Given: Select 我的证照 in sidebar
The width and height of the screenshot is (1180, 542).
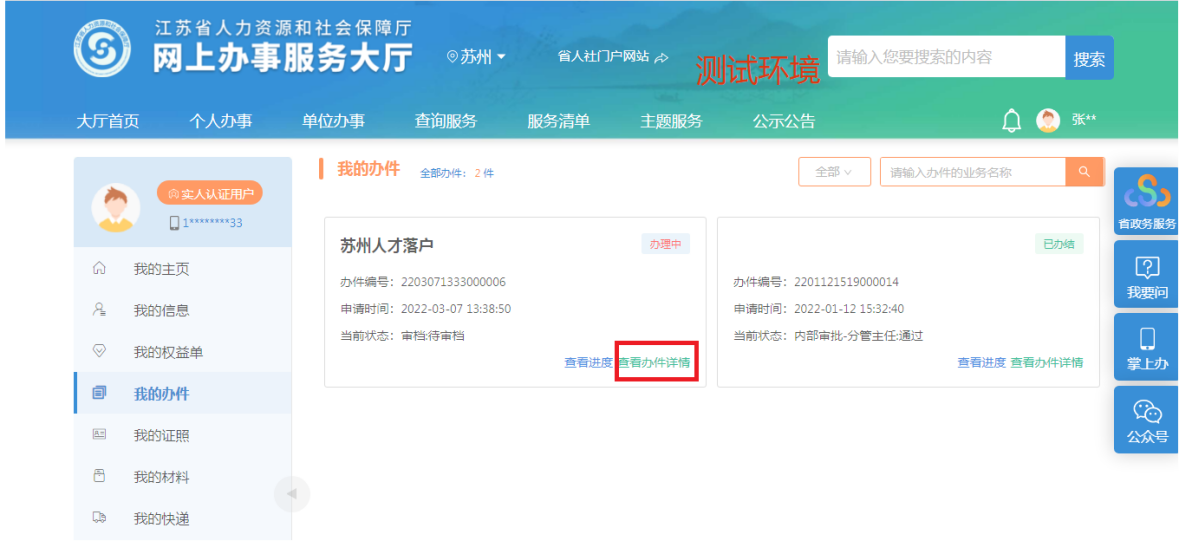Looking at the screenshot, I should 161,435.
